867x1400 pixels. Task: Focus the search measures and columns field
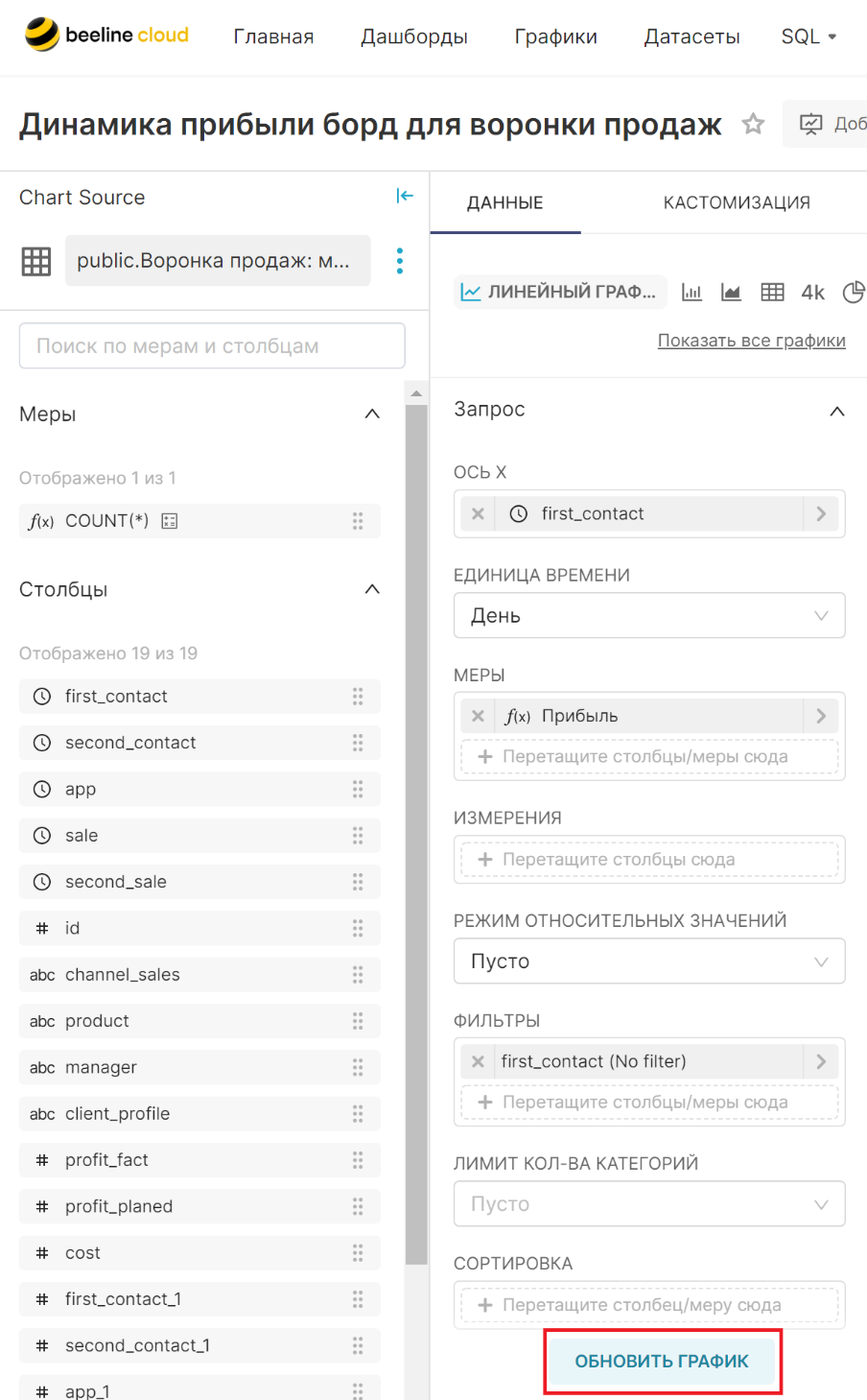pos(212,345)
